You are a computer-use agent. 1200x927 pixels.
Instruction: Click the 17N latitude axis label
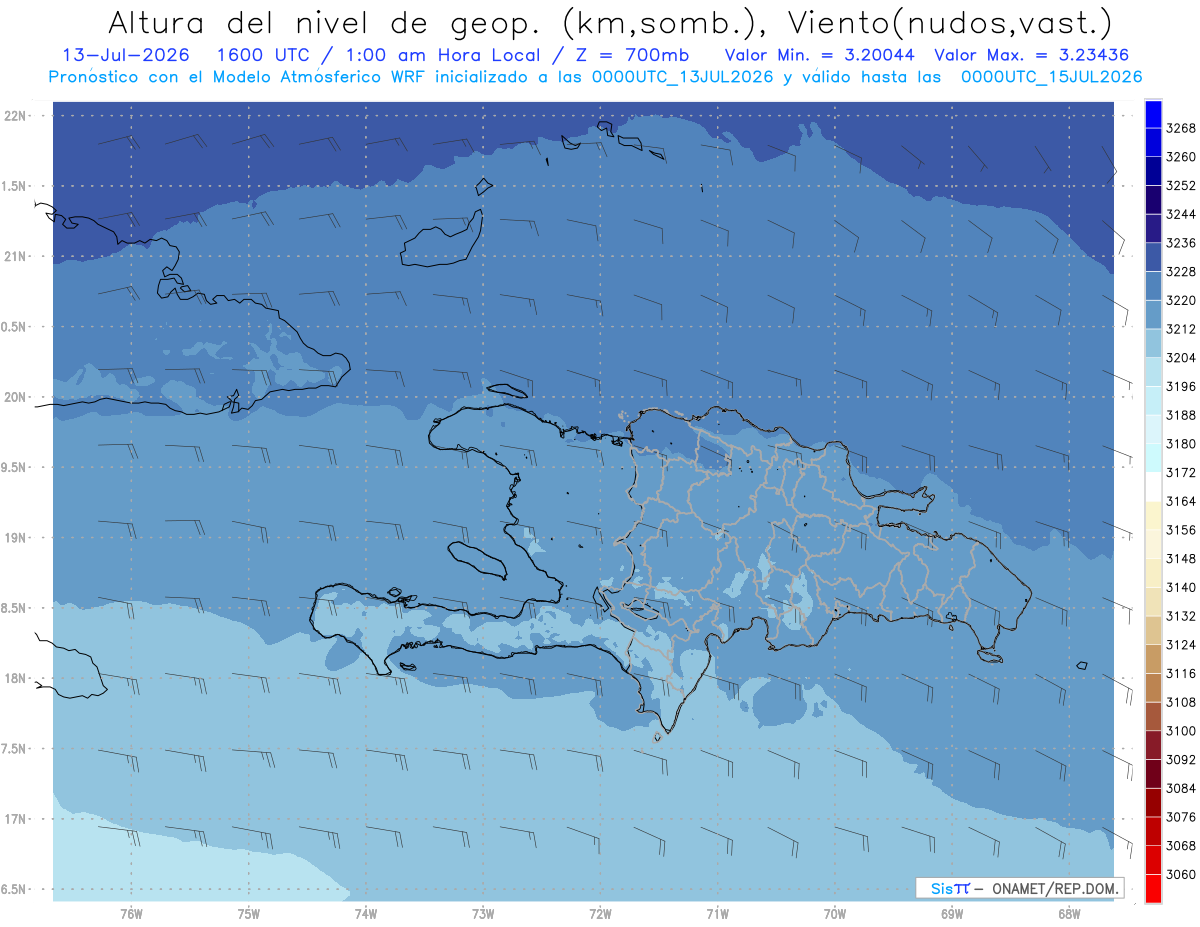pos(15,819)
